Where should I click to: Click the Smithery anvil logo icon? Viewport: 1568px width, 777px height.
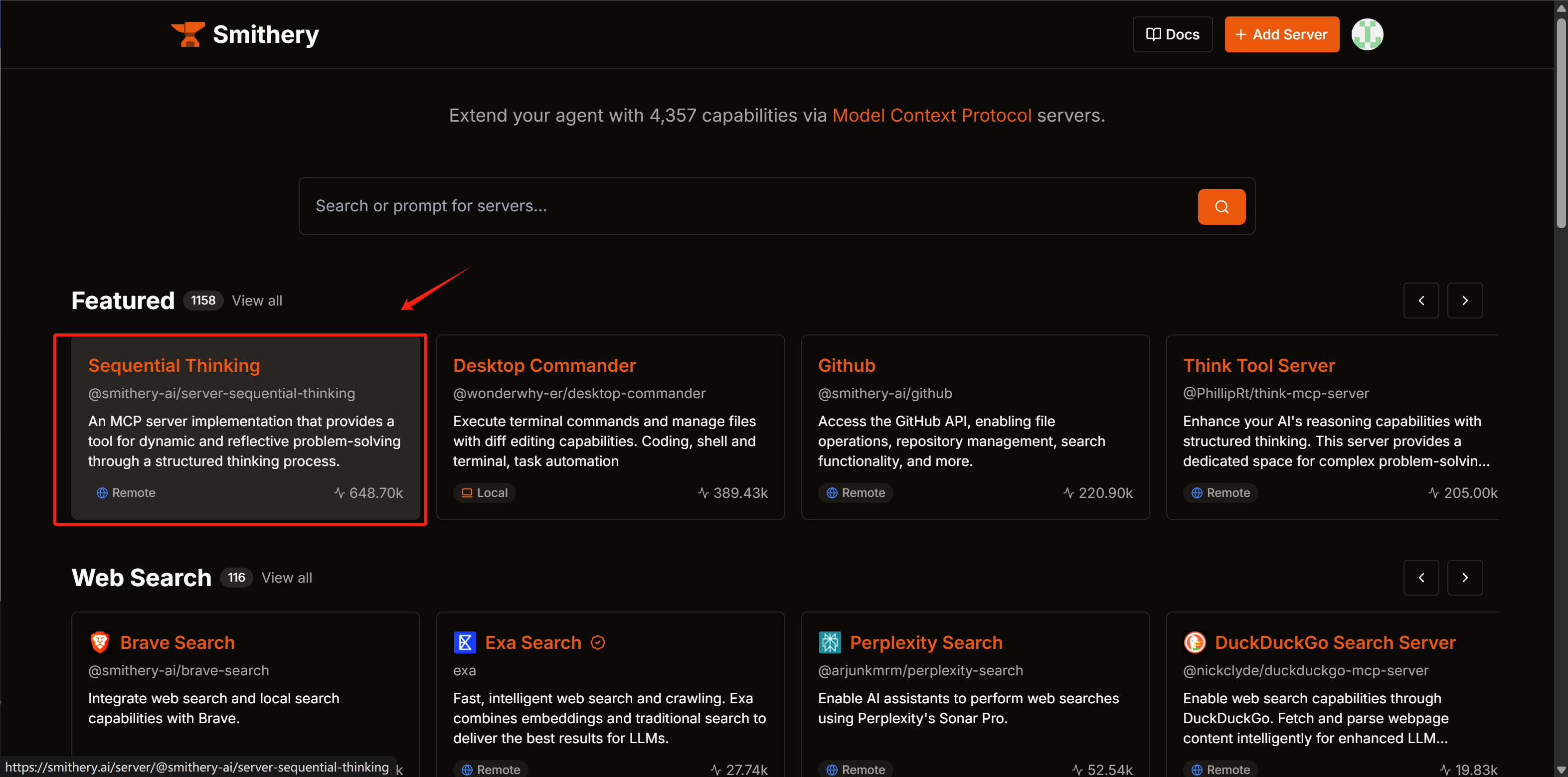pyautogui.click(x=187, y=34)
